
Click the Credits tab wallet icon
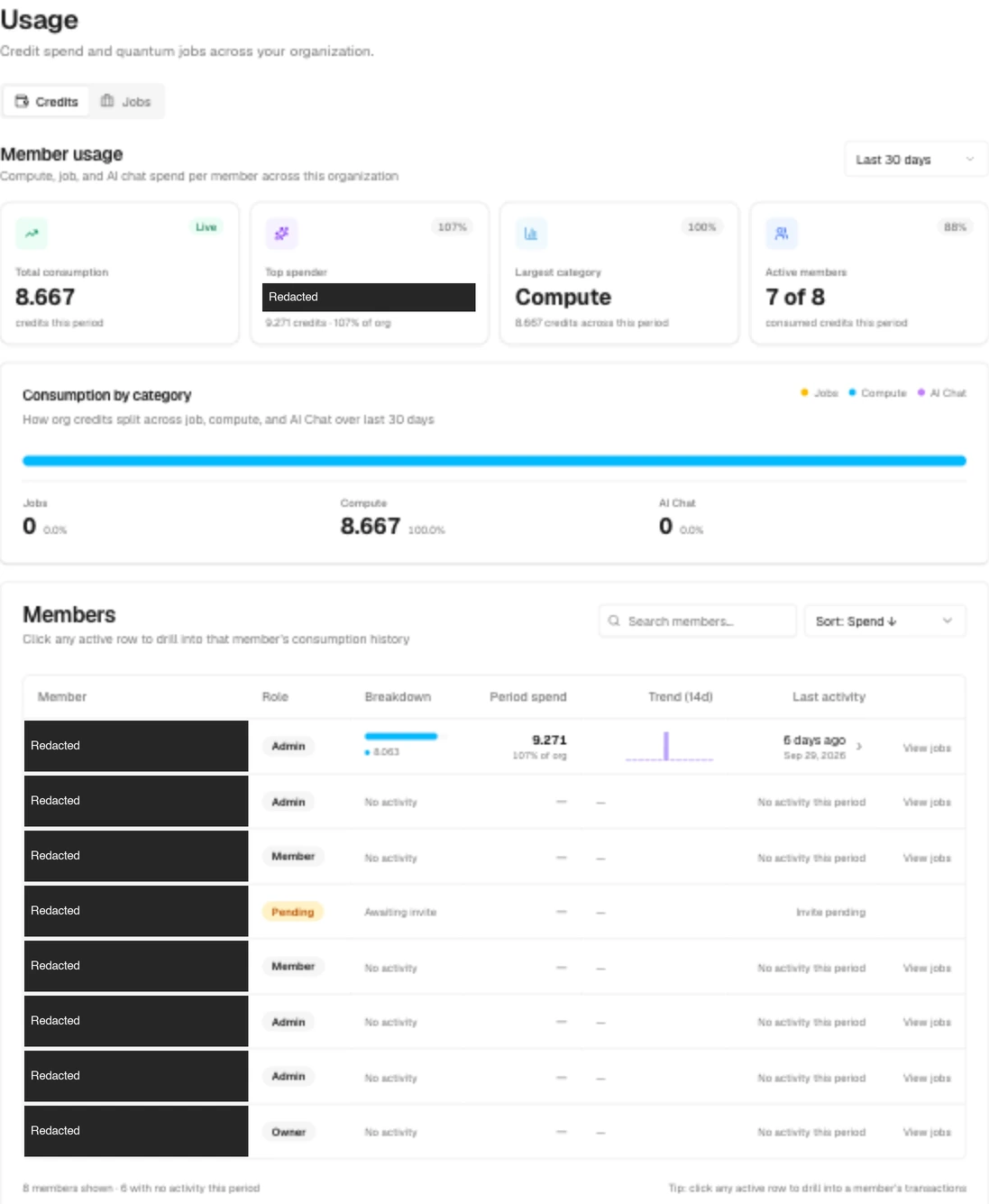point(23,102)
